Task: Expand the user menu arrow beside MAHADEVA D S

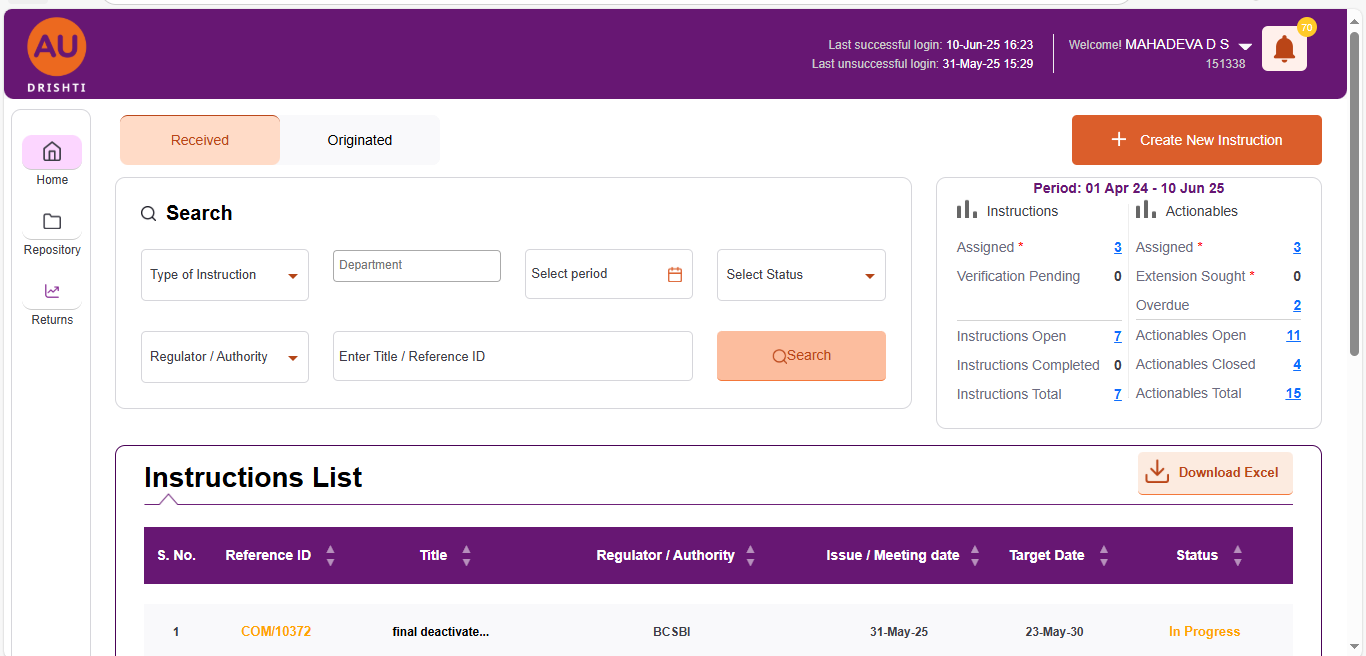Action: 1245,46
